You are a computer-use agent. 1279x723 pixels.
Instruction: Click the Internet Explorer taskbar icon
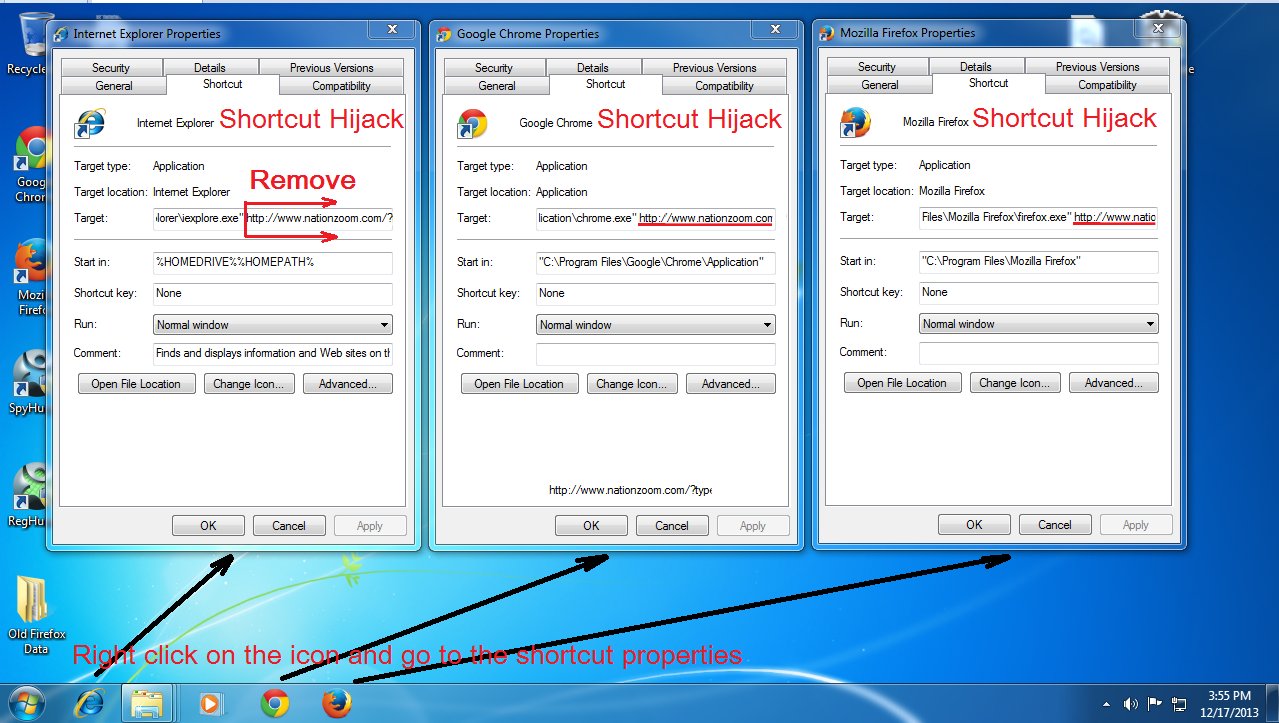pyautogui.click(x=90, y=703)
